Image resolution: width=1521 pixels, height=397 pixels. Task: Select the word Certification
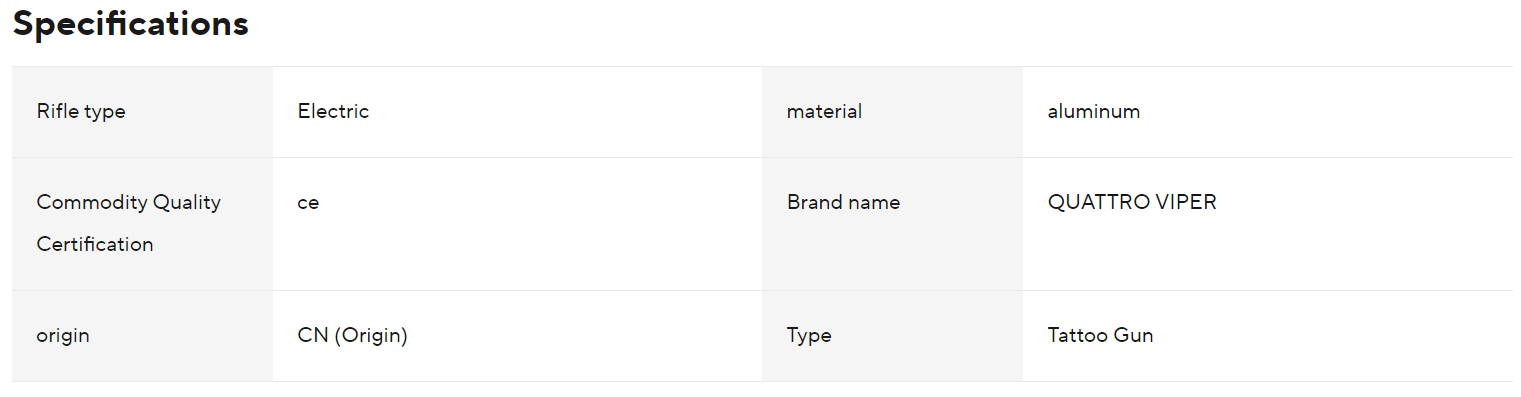[95, 244]
